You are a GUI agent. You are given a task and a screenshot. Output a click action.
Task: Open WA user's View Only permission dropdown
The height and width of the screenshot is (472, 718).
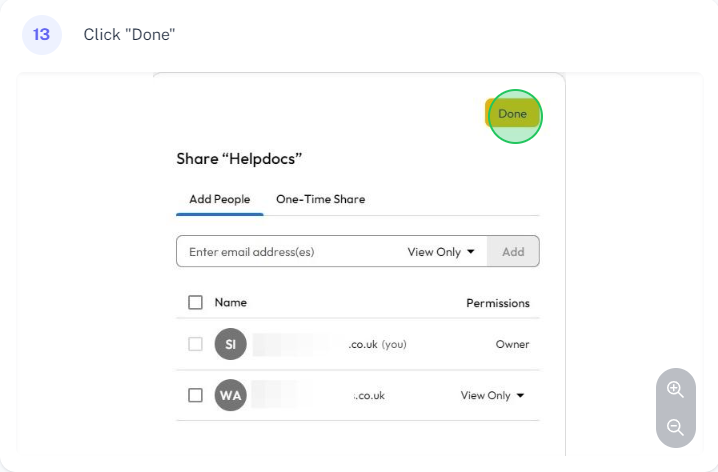(x=492, y=395)
